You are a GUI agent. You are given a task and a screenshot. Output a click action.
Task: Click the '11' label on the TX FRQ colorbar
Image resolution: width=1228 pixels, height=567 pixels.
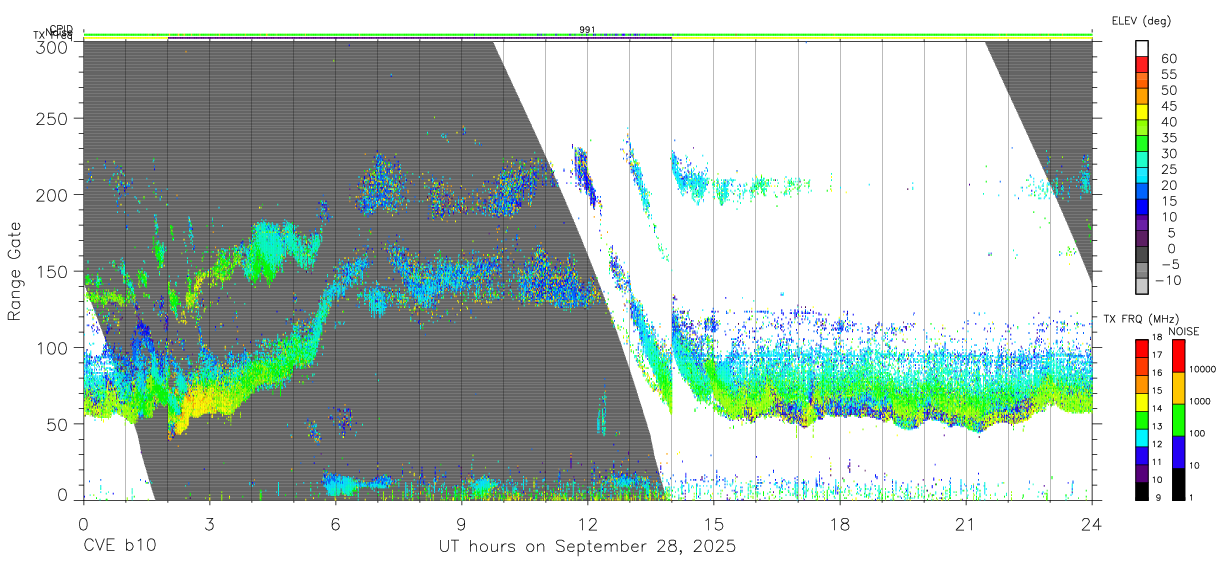(x=1158, y=462)
